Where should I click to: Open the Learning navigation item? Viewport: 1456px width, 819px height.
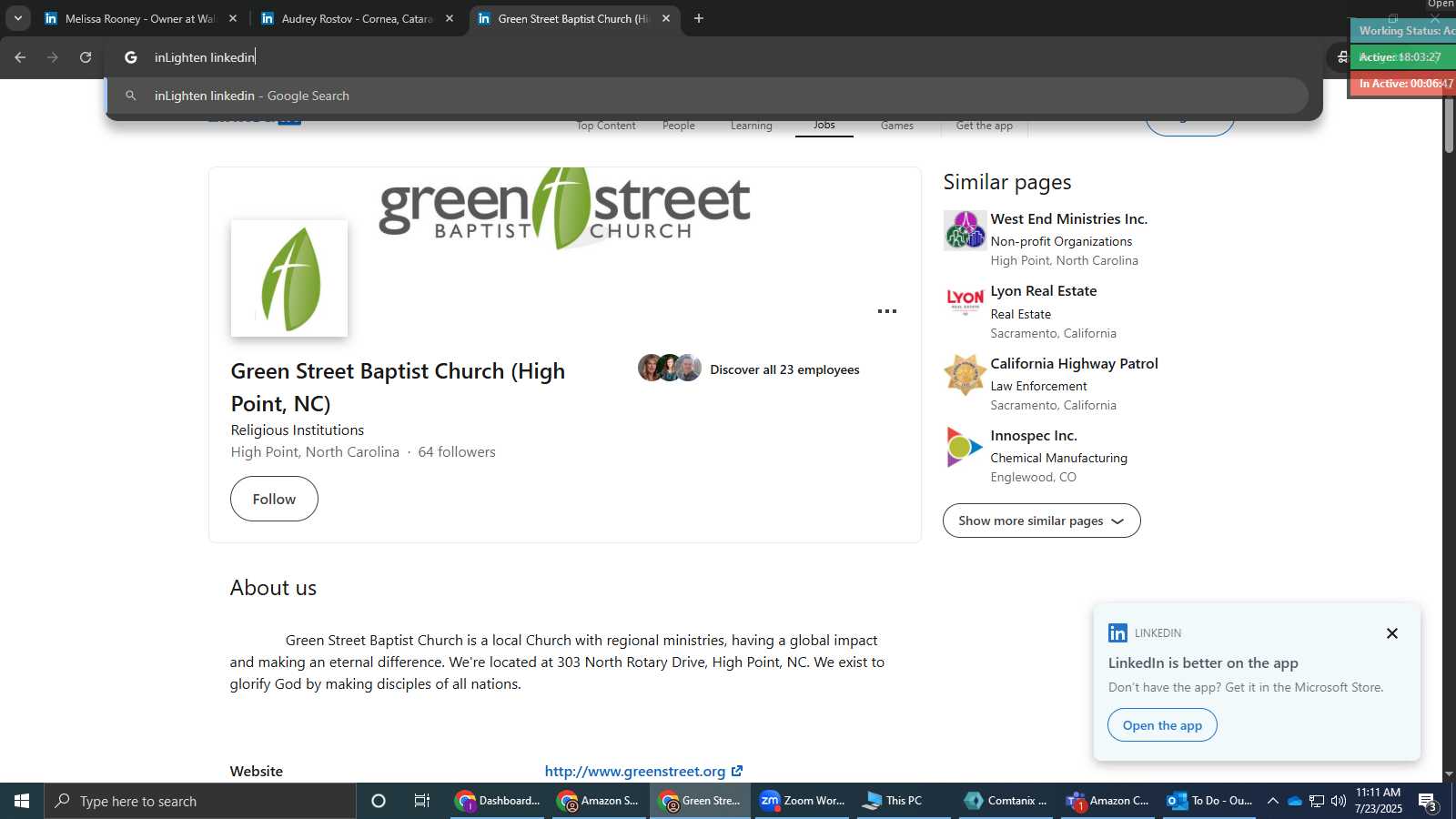click(752, 126)
